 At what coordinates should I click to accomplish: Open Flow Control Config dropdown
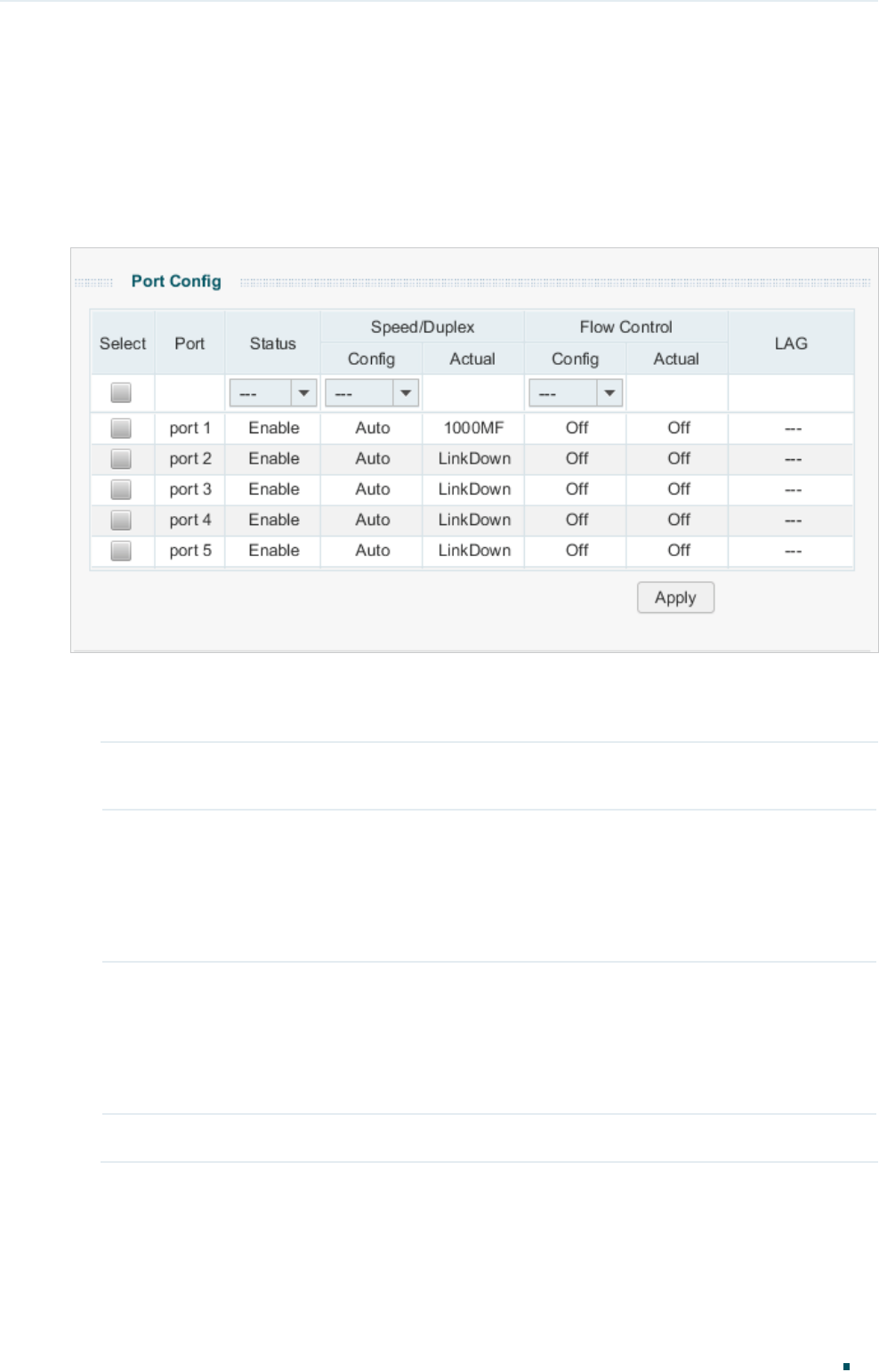point(575,392)
